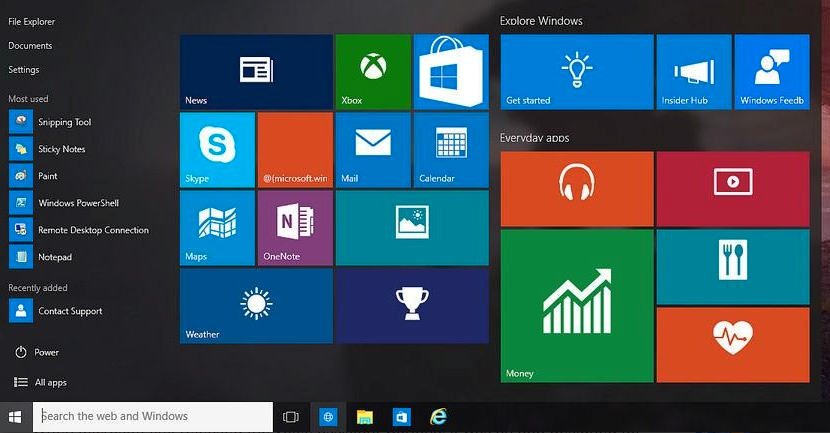Open the Power options menu
The width and height of the screenshot is (830, 433).
(x=46, y=353)
